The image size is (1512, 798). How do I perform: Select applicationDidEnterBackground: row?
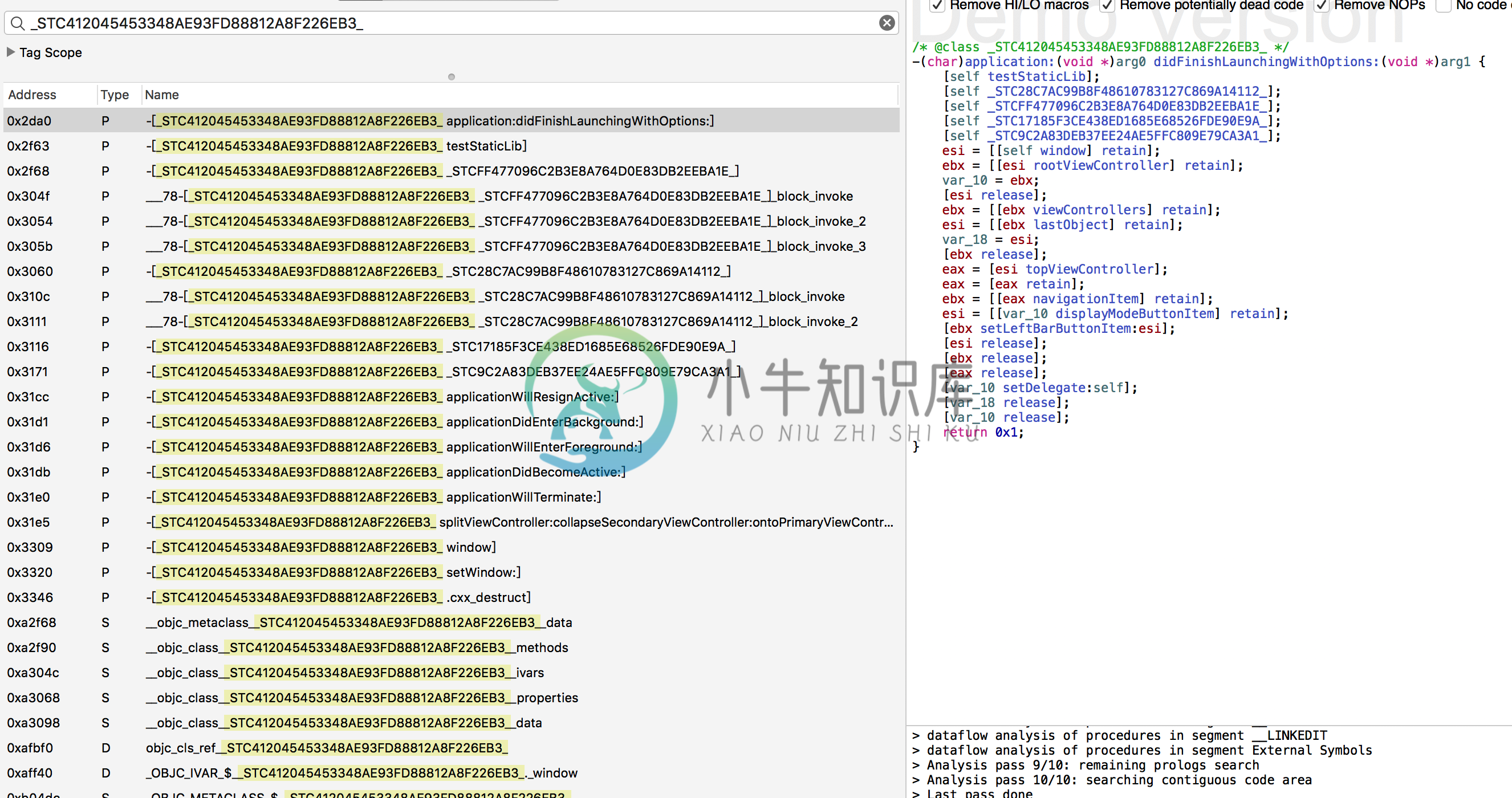click(451, 422)
